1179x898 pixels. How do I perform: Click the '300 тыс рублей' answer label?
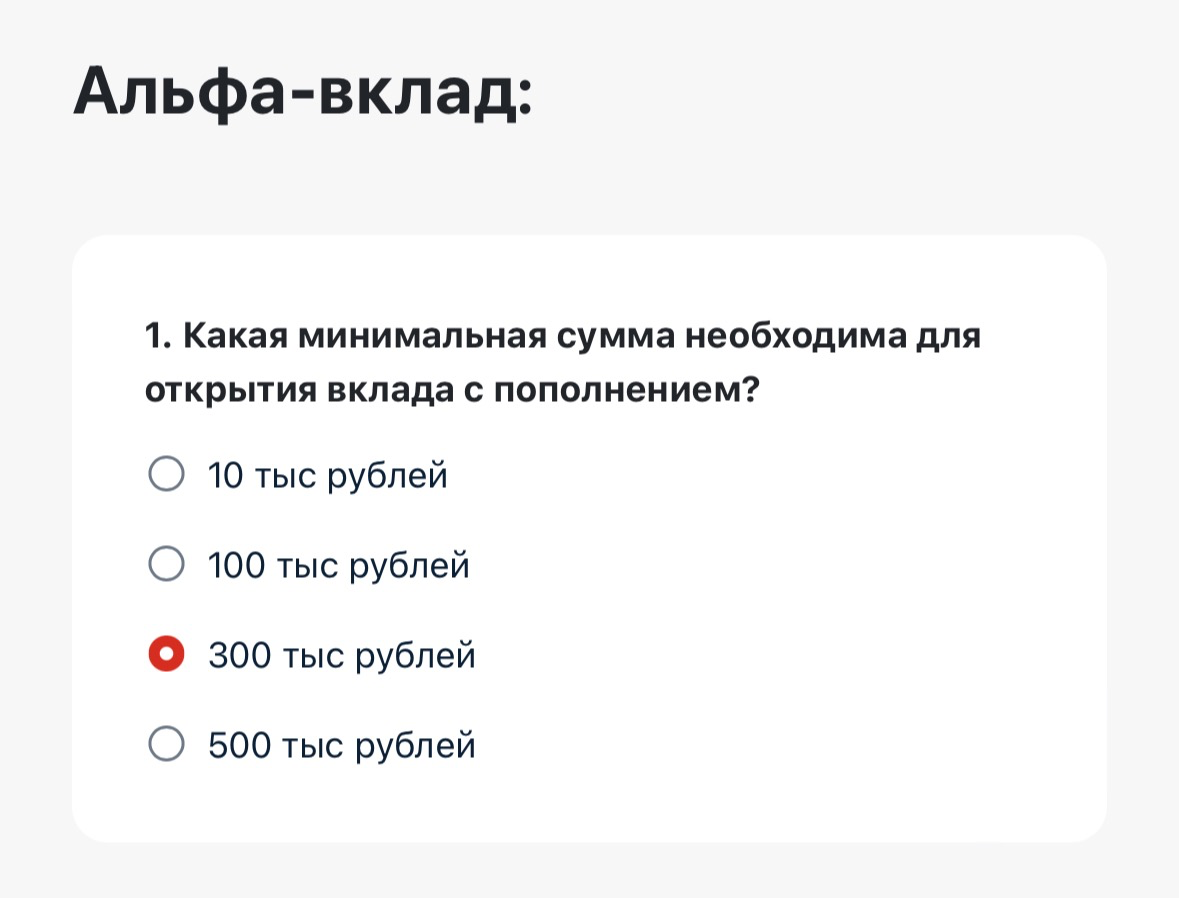[342, 656]
